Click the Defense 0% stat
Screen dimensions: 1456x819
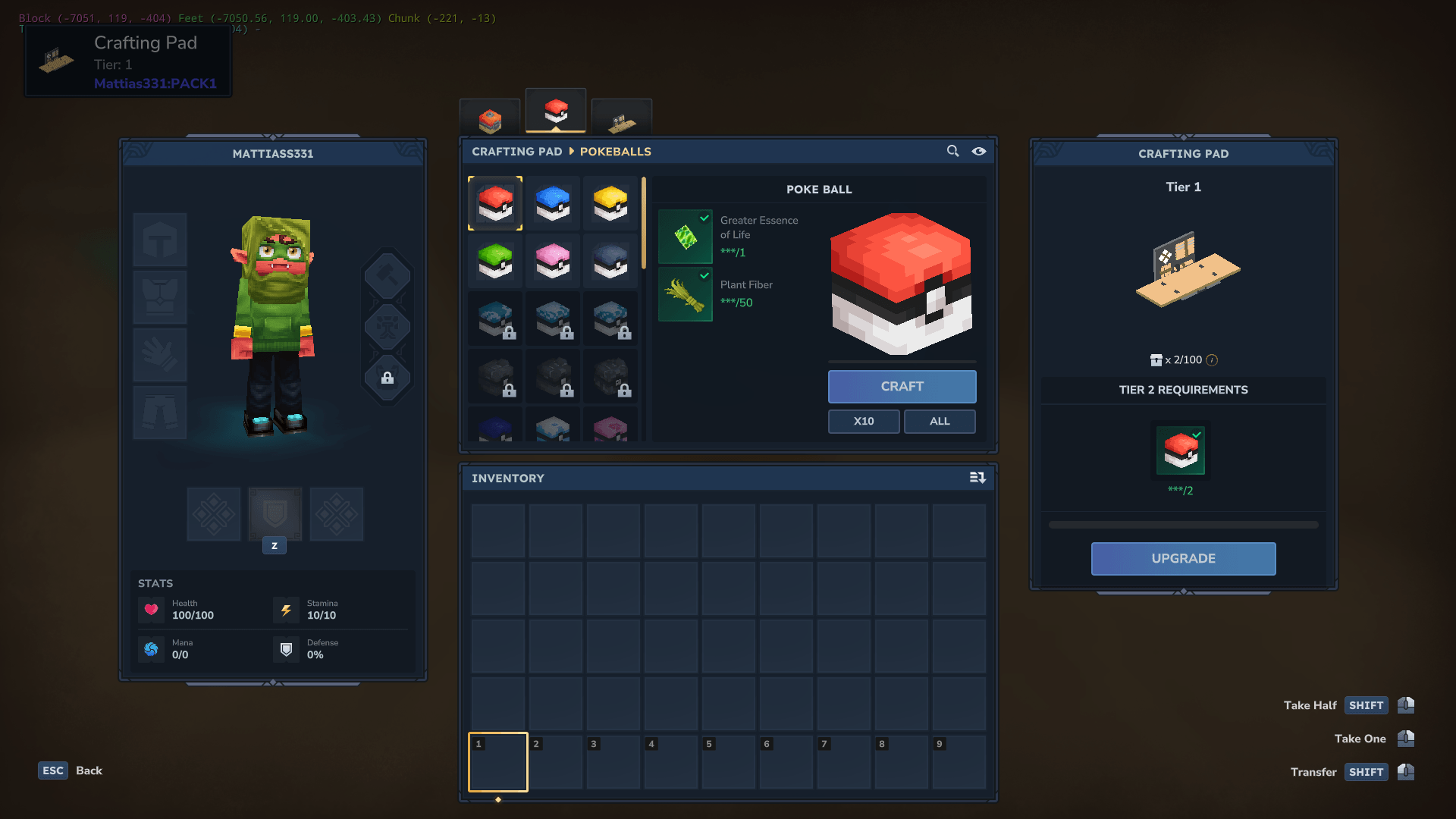pyautogui.click(x=306, y=649)
